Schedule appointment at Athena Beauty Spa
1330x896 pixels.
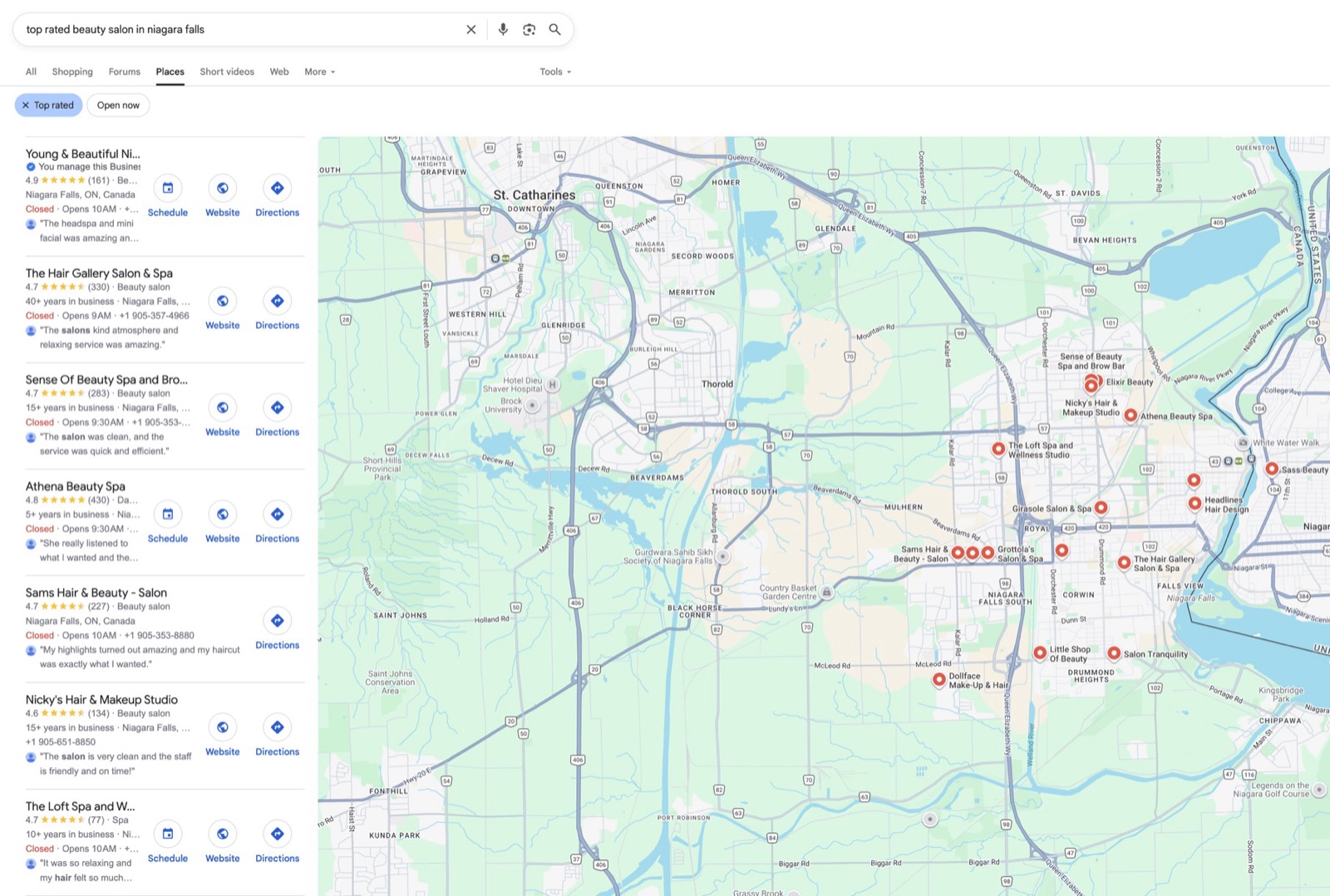[x=168, y=514]
